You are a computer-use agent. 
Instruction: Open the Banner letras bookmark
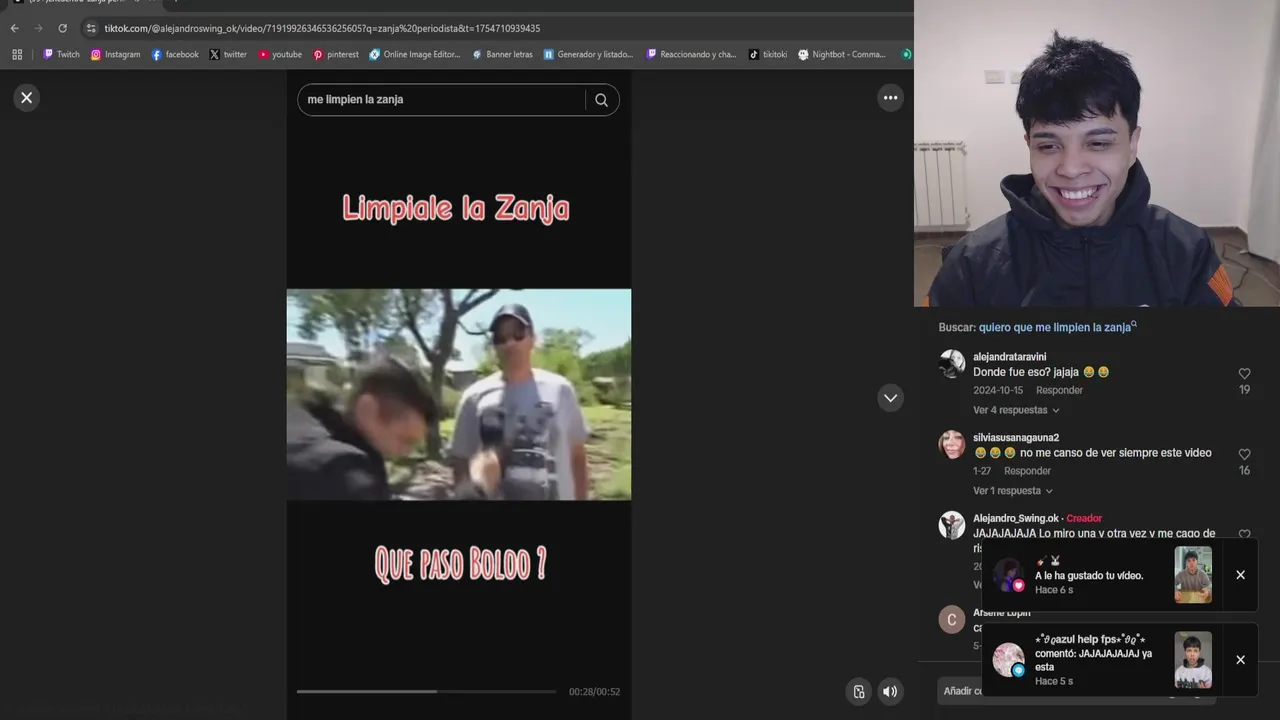[502, 54]
